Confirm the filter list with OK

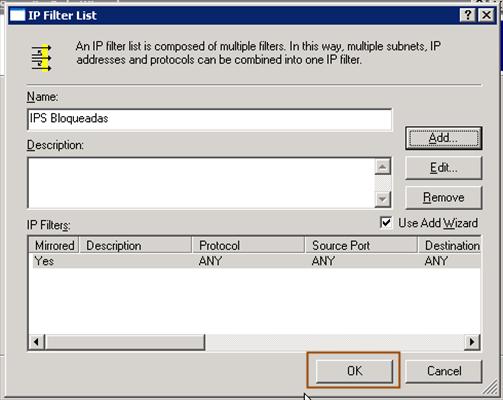354,371
